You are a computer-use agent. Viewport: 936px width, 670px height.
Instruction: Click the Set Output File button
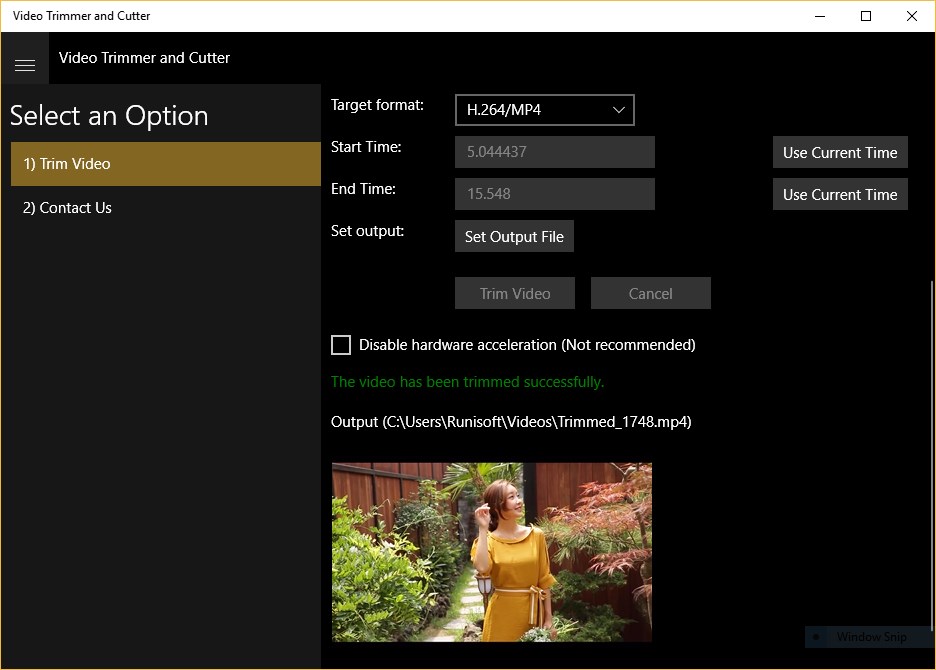(x=514, y=236)
